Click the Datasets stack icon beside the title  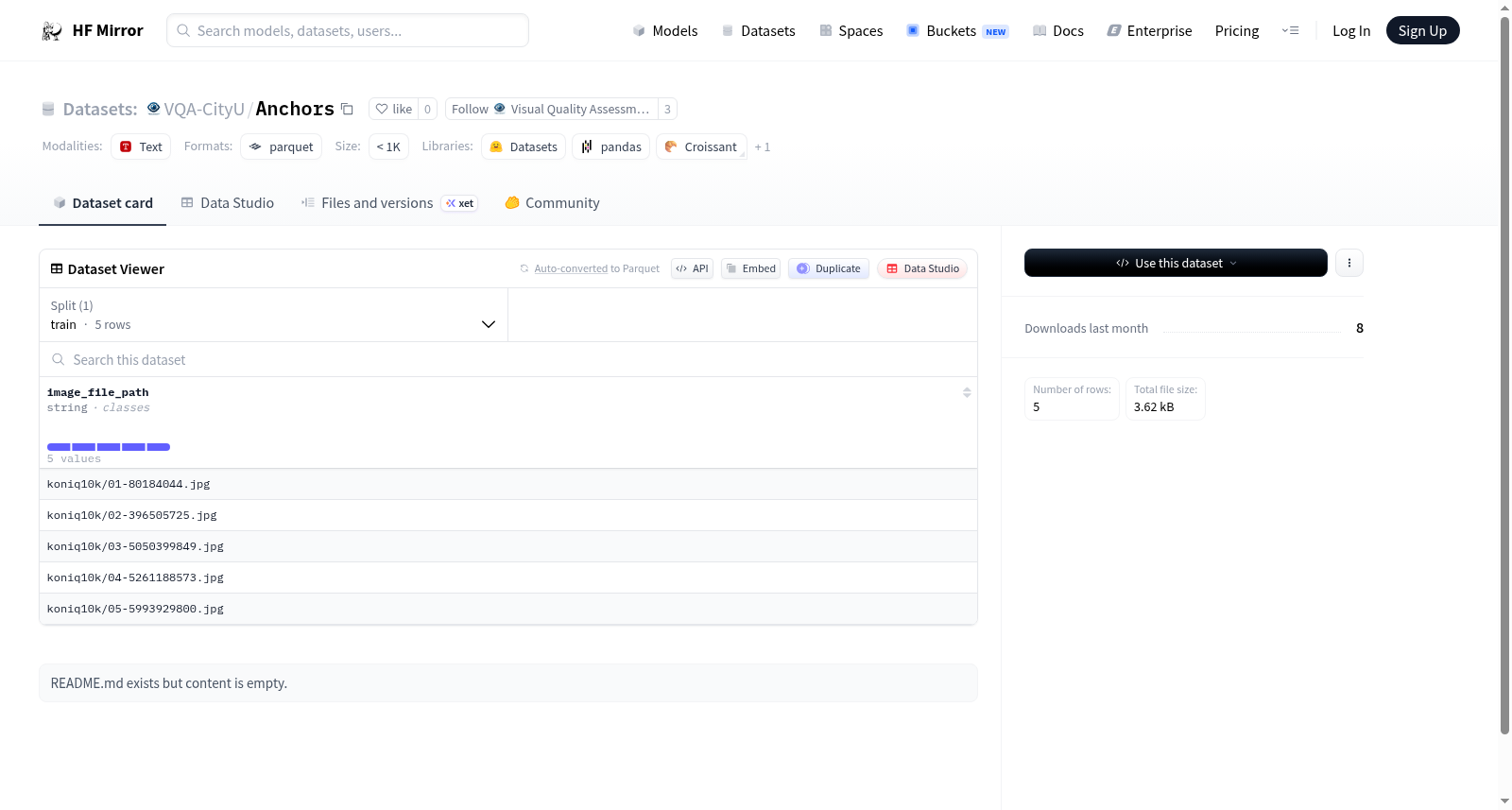(48, 110)
